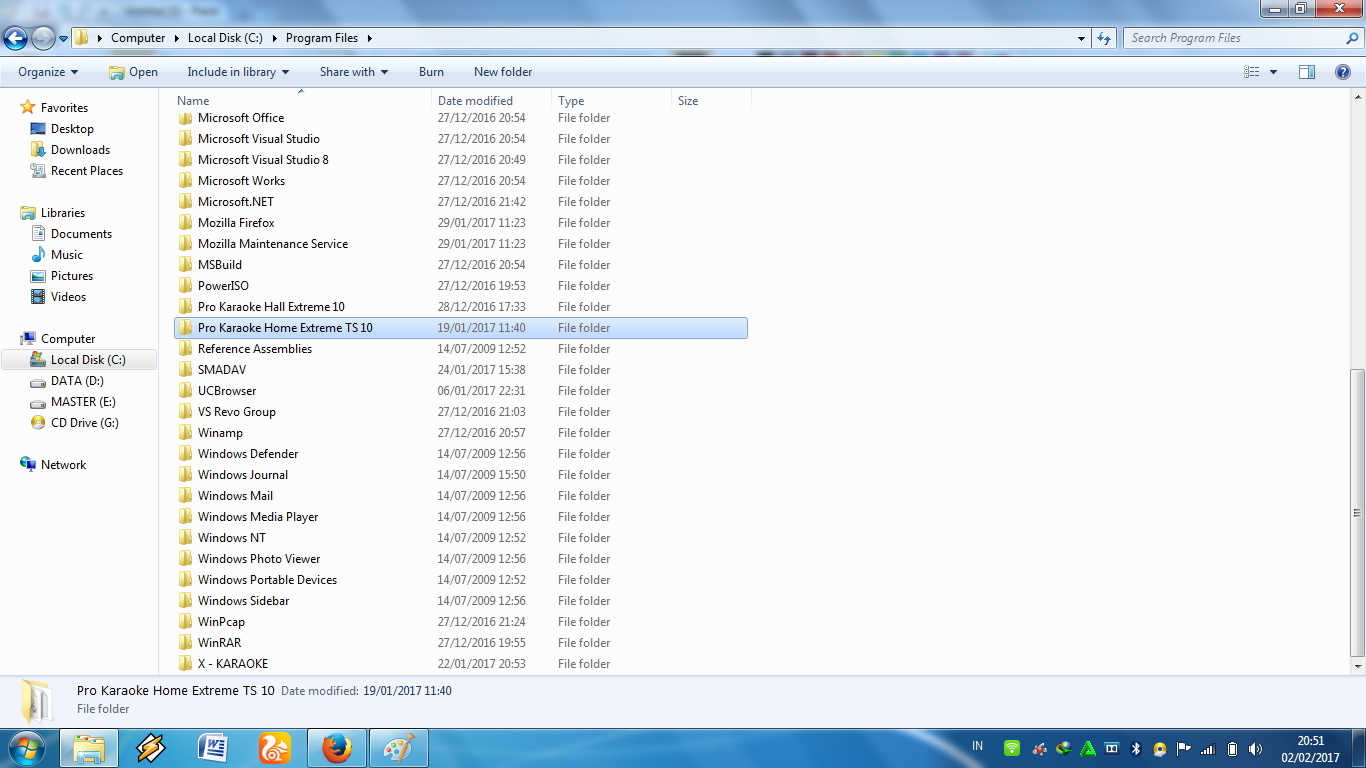The height and width of the screenshot is (768, 1366).
Task: Open the Include in library dropdown
Action: pyautogui.click(x=238, y=72)
